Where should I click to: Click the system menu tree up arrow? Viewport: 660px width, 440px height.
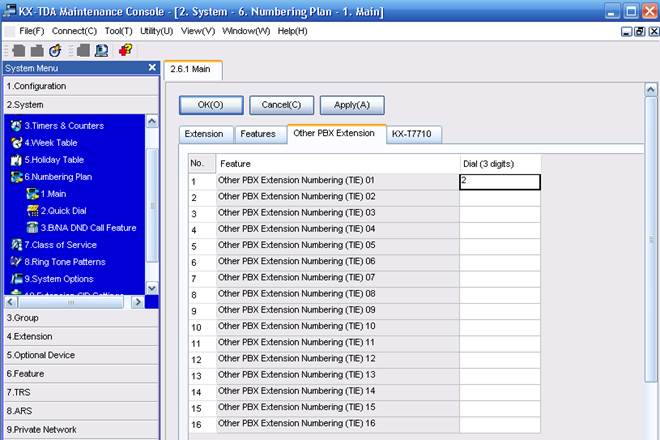click(152, 121)
